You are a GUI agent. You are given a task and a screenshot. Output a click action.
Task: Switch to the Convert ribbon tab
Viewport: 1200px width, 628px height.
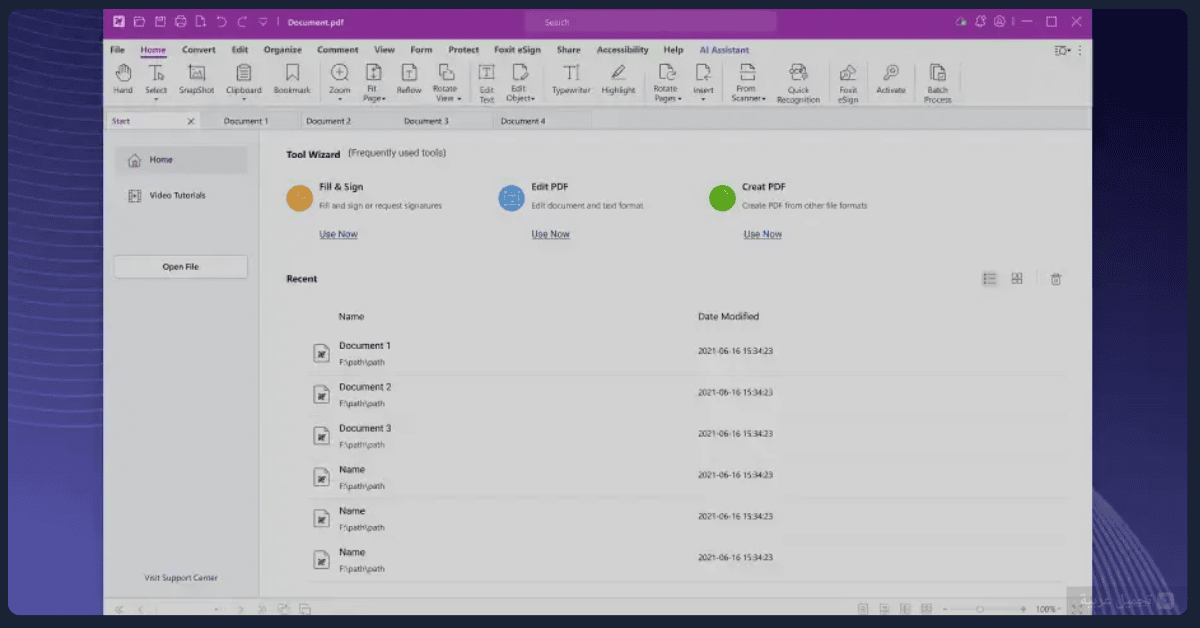coord(199,50)
